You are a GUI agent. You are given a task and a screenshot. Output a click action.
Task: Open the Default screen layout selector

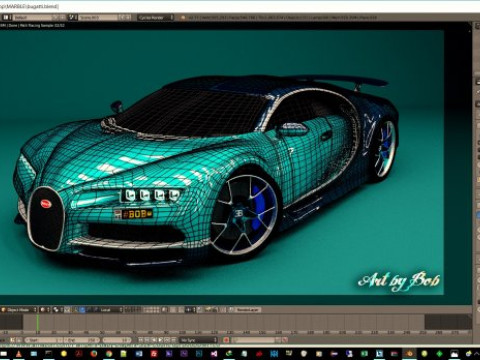pos(33,17)
